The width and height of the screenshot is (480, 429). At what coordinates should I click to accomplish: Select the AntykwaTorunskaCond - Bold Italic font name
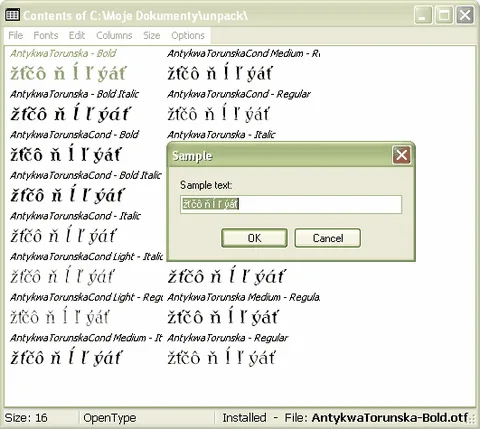(86, 175)
